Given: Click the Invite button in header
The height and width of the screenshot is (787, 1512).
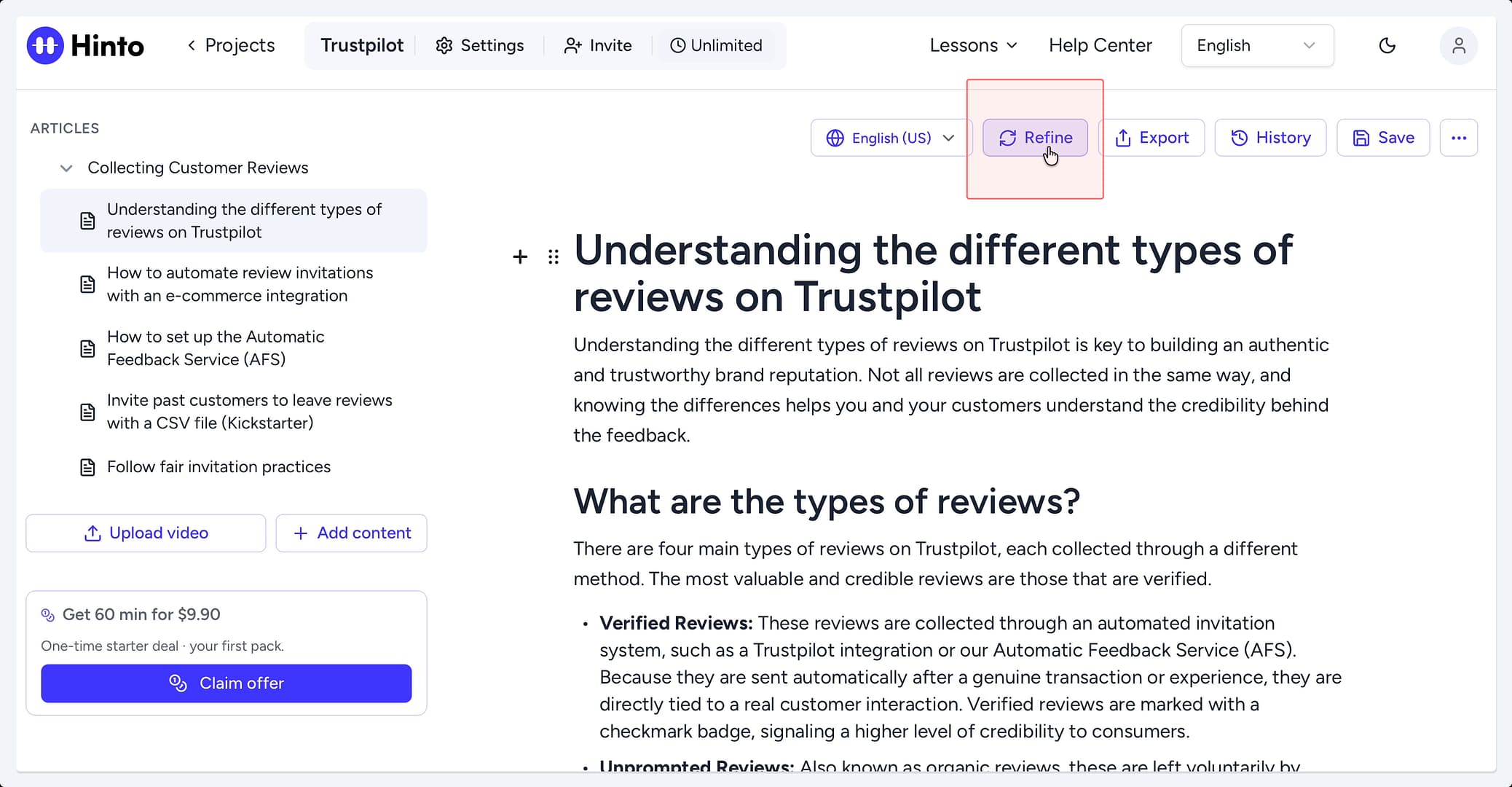Looking at the screenshot, I should [598, 45].
